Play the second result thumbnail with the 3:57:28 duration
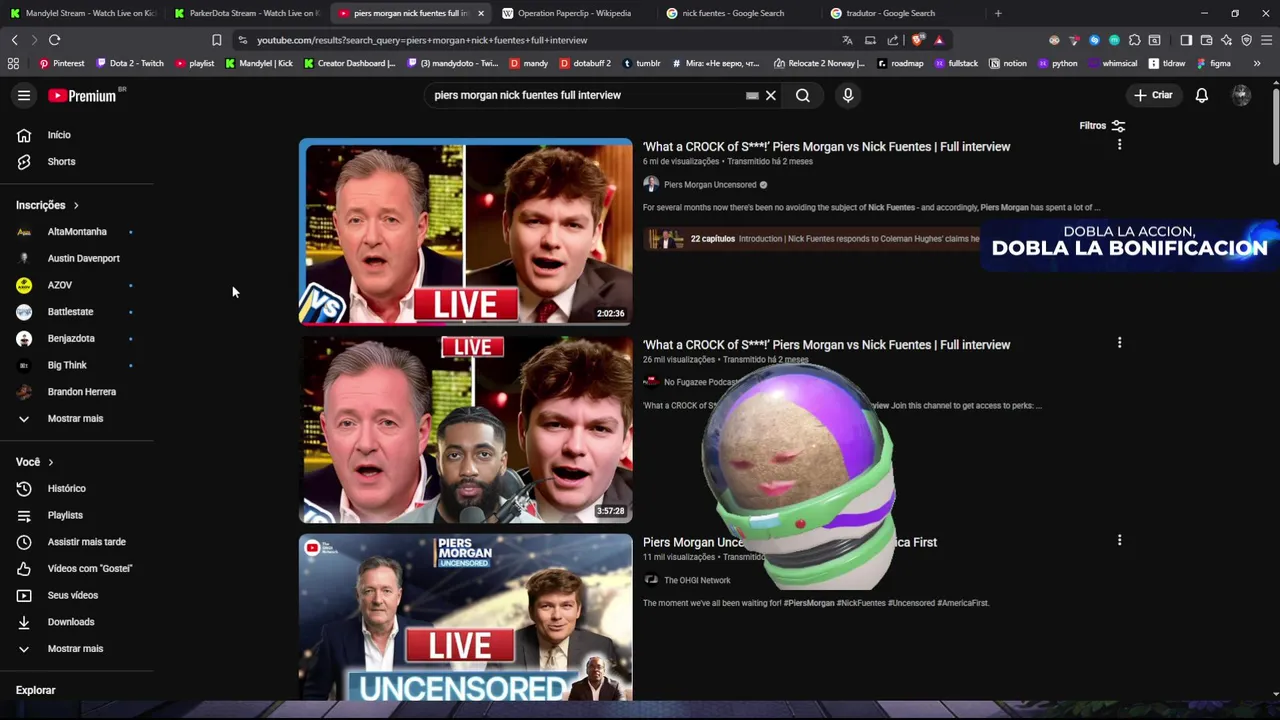This screenshot has height=720, width=1280. coord(465,430)
